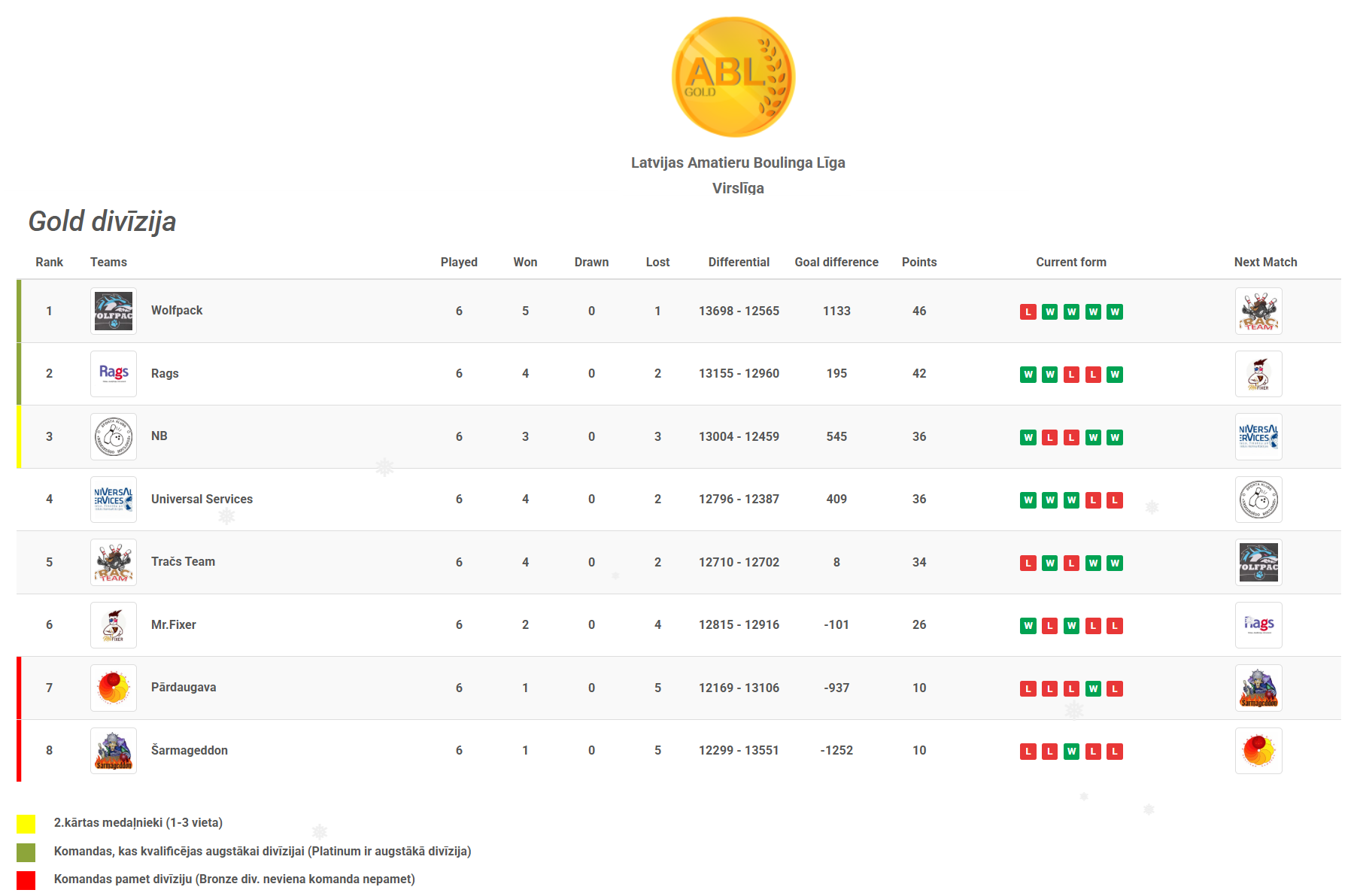1354x896 pixels.
Task: Select the Goal difference column header
Action: (836, 262)
